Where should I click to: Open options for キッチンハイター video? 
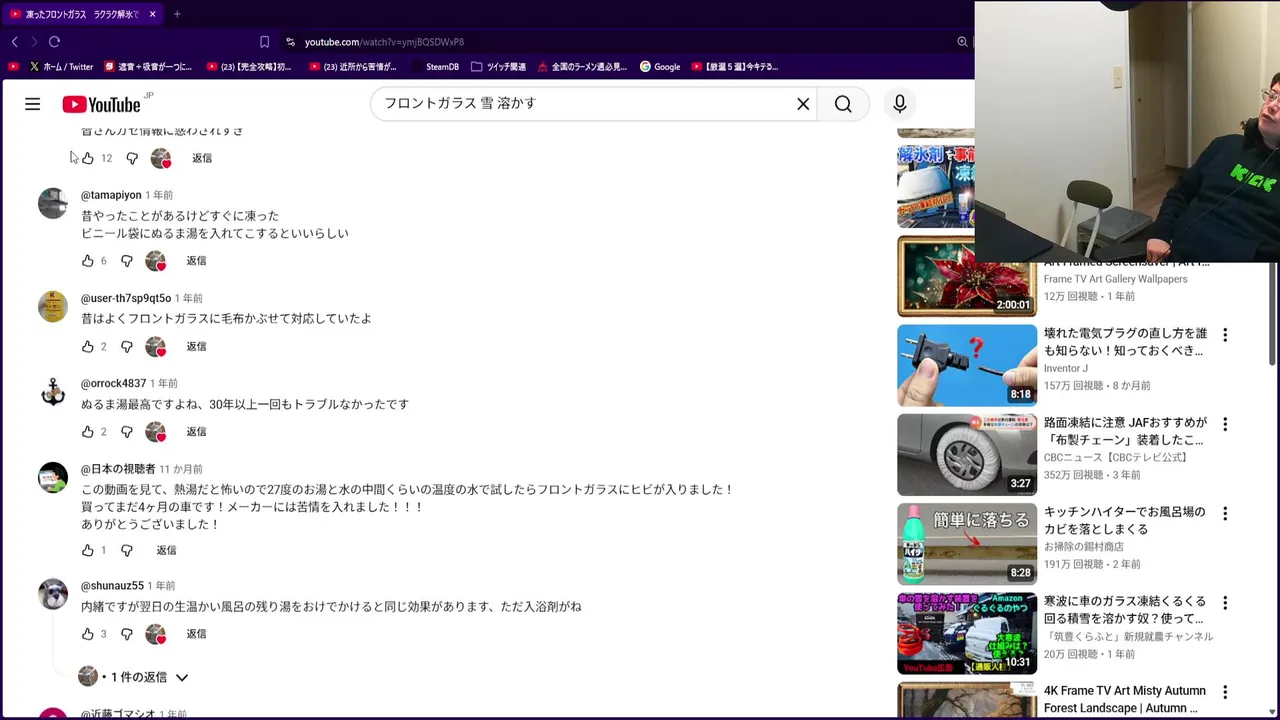[1225, 514]
